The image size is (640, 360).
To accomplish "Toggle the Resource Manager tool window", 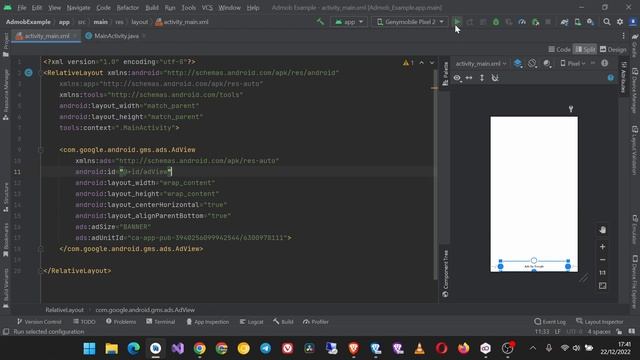I will tap(6, 95).
